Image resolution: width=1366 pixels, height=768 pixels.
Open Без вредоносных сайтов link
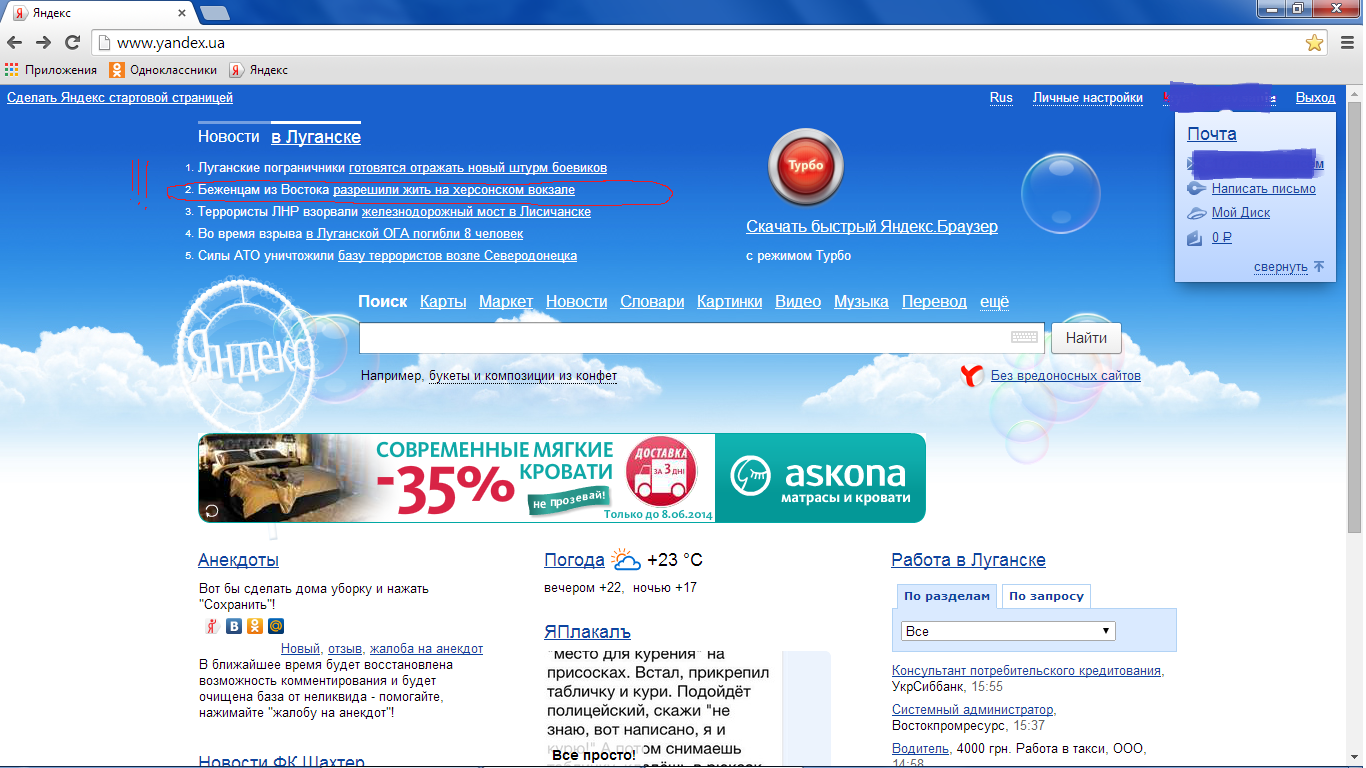click(1066, 376)
